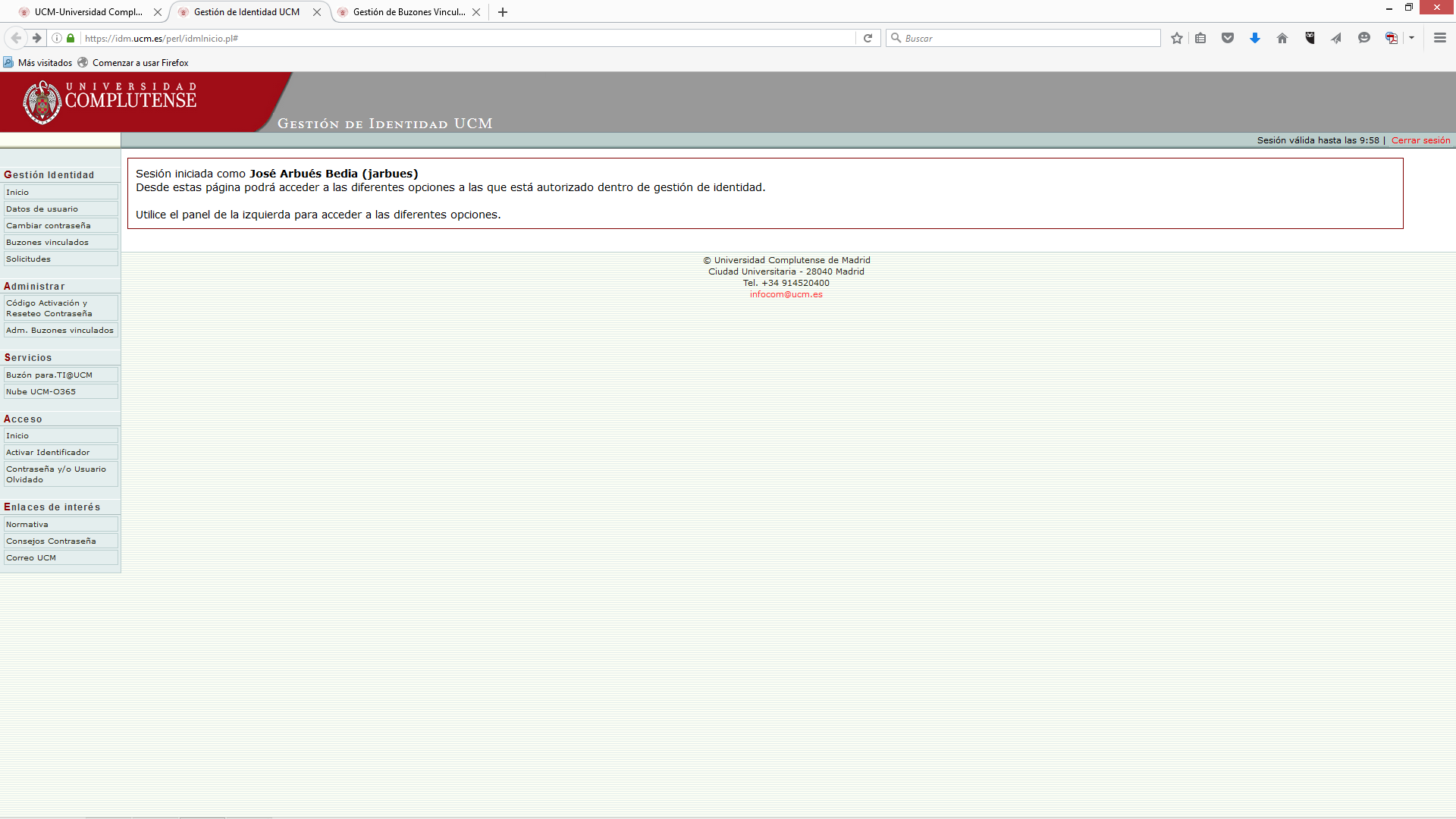The height and width of the screenshot is (819, 1456).
Task: Switch to the UCM-Universidad Complutense tab
Action: [x=88, y=12]
